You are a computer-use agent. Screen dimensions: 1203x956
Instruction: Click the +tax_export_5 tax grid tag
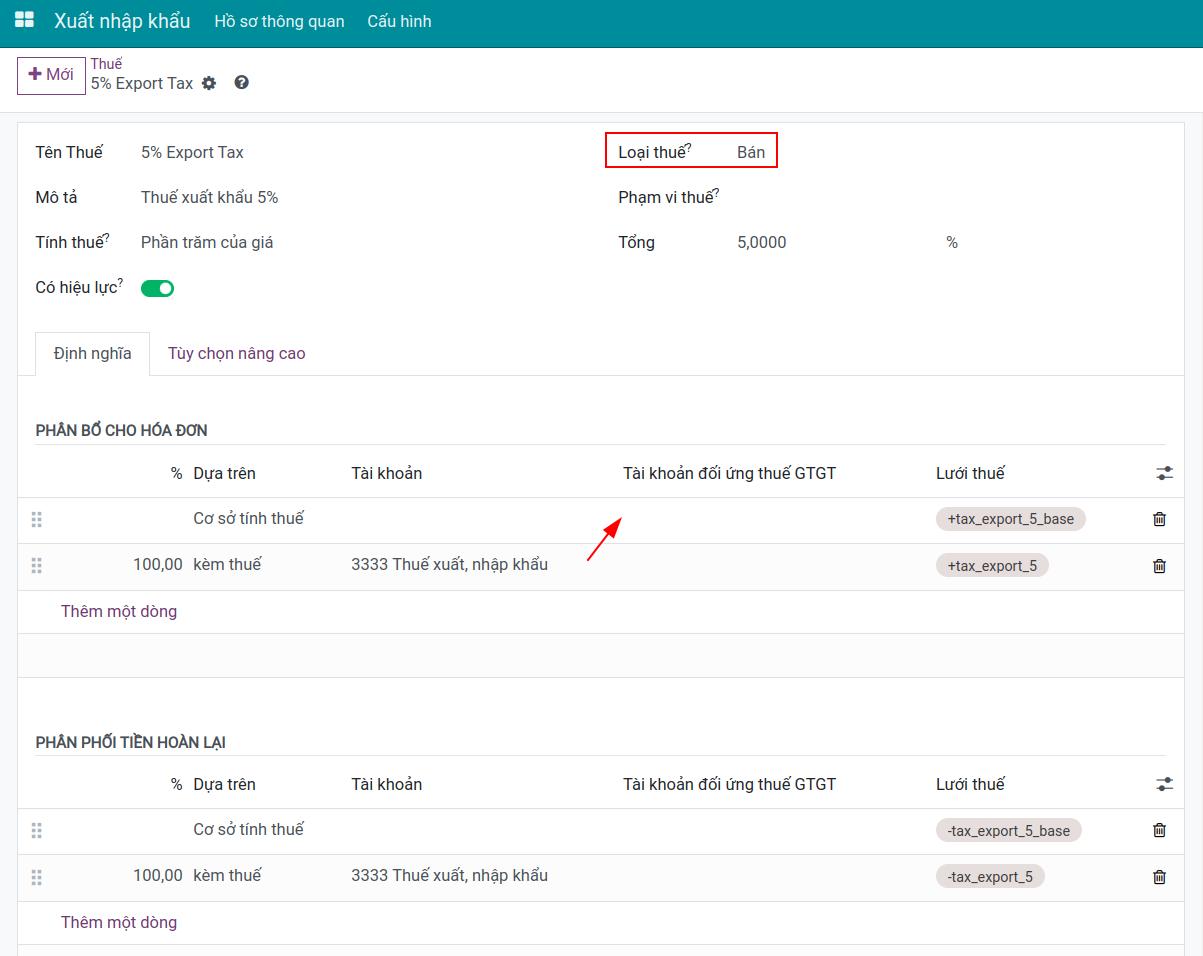click(x=992, y=566)
